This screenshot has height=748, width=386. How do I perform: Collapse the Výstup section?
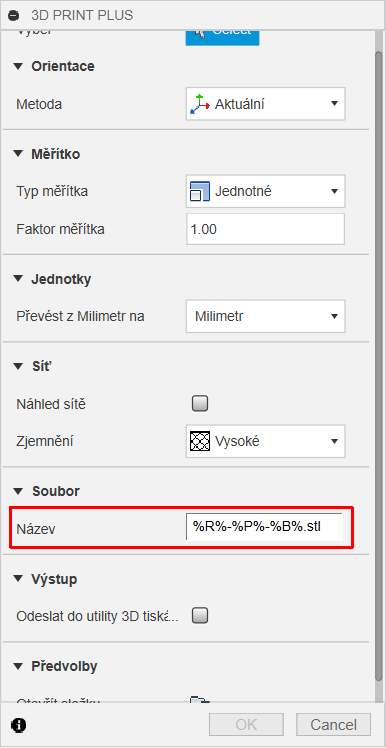[x=18, y=579]
